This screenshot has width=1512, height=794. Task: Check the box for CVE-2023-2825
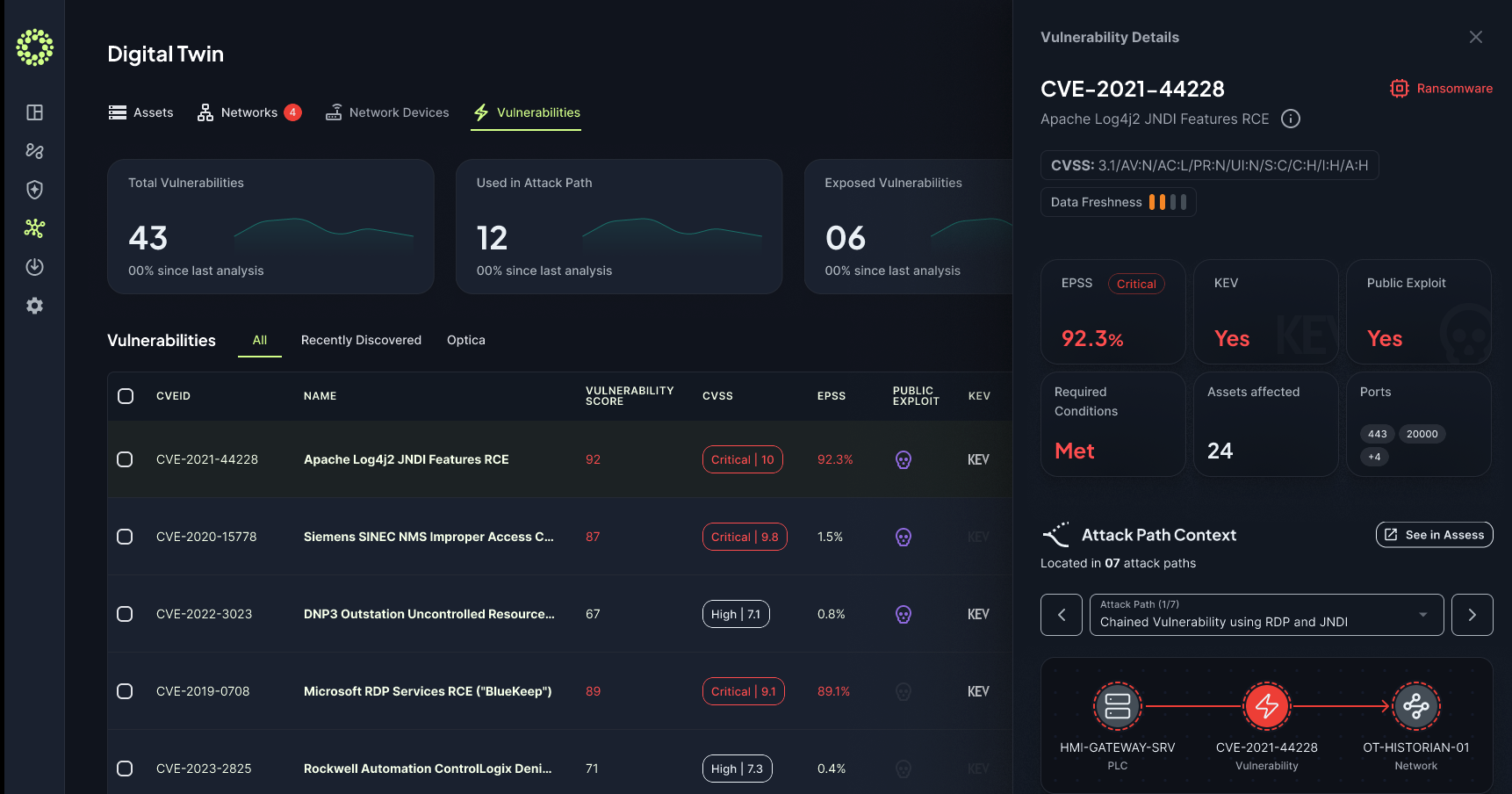tap(125, 769)
